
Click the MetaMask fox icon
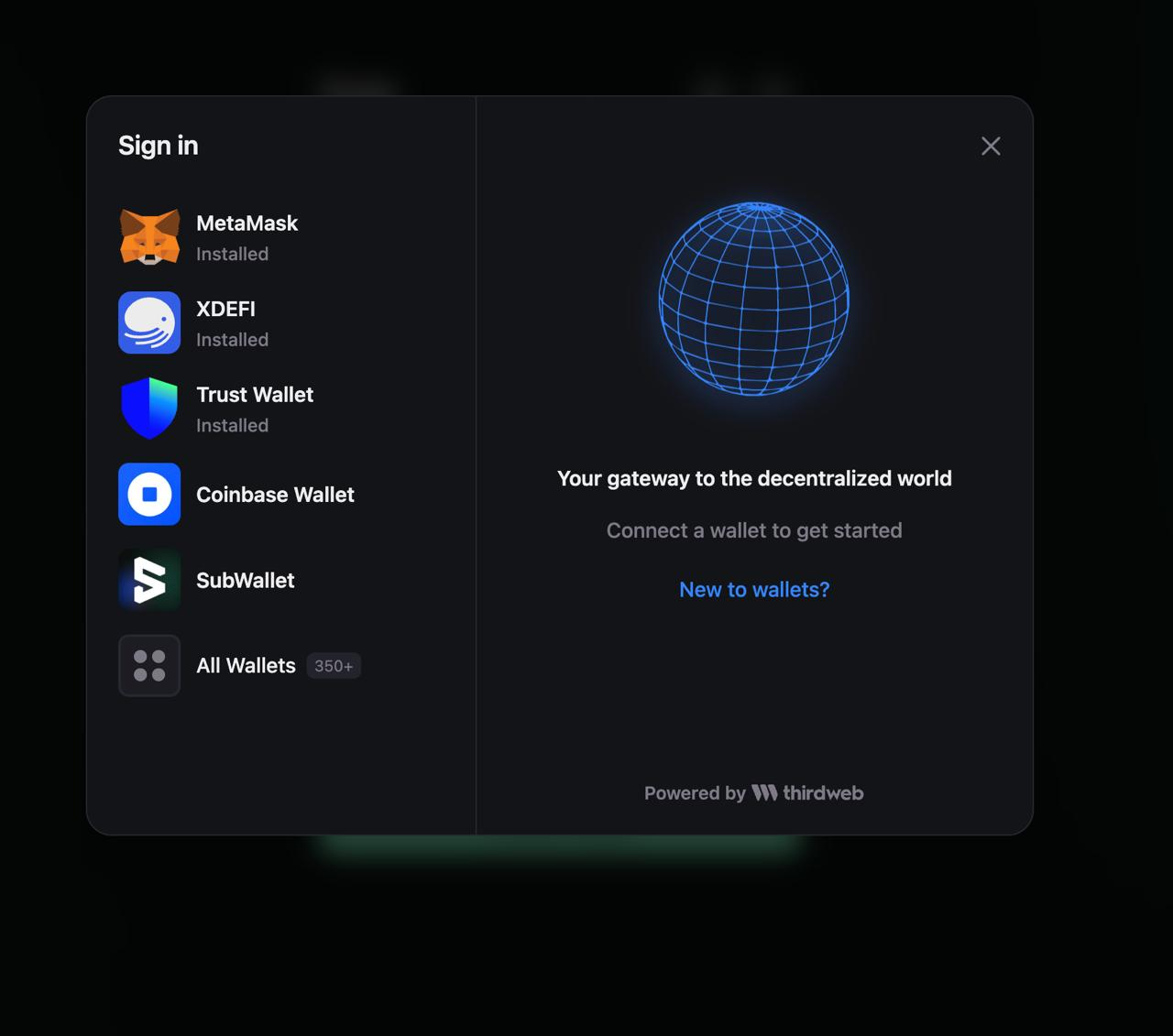coord(149,237)
